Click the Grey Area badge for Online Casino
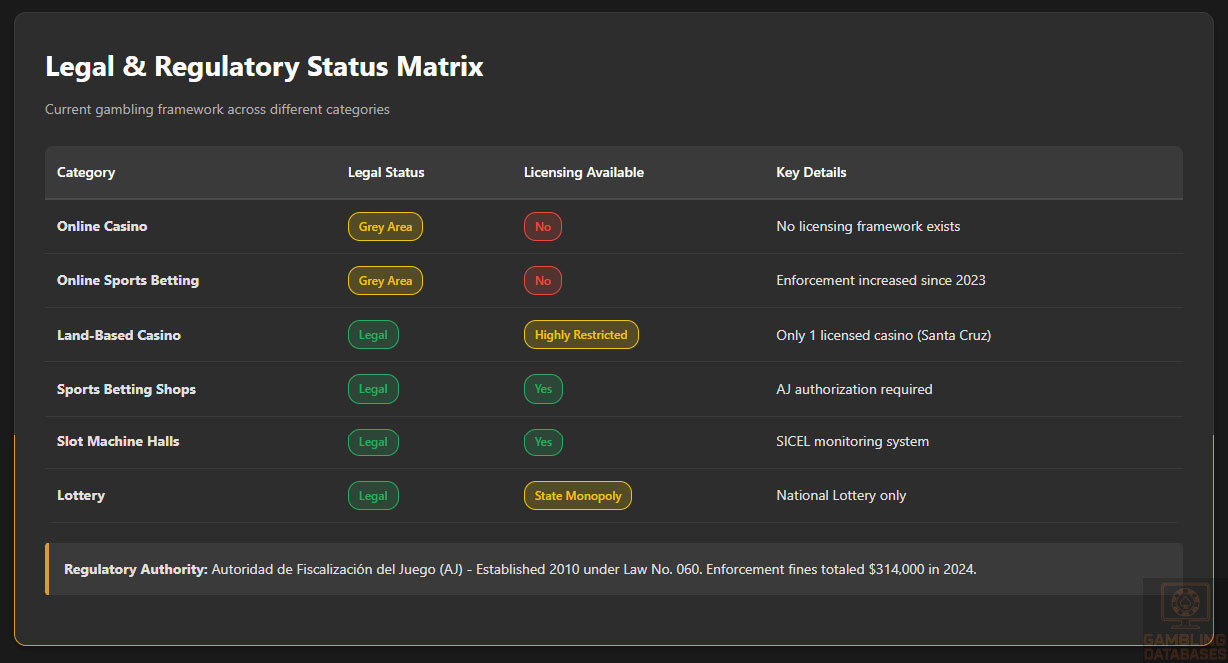The width and height of the screenshot is (1228, 663). tap(385, 227)
